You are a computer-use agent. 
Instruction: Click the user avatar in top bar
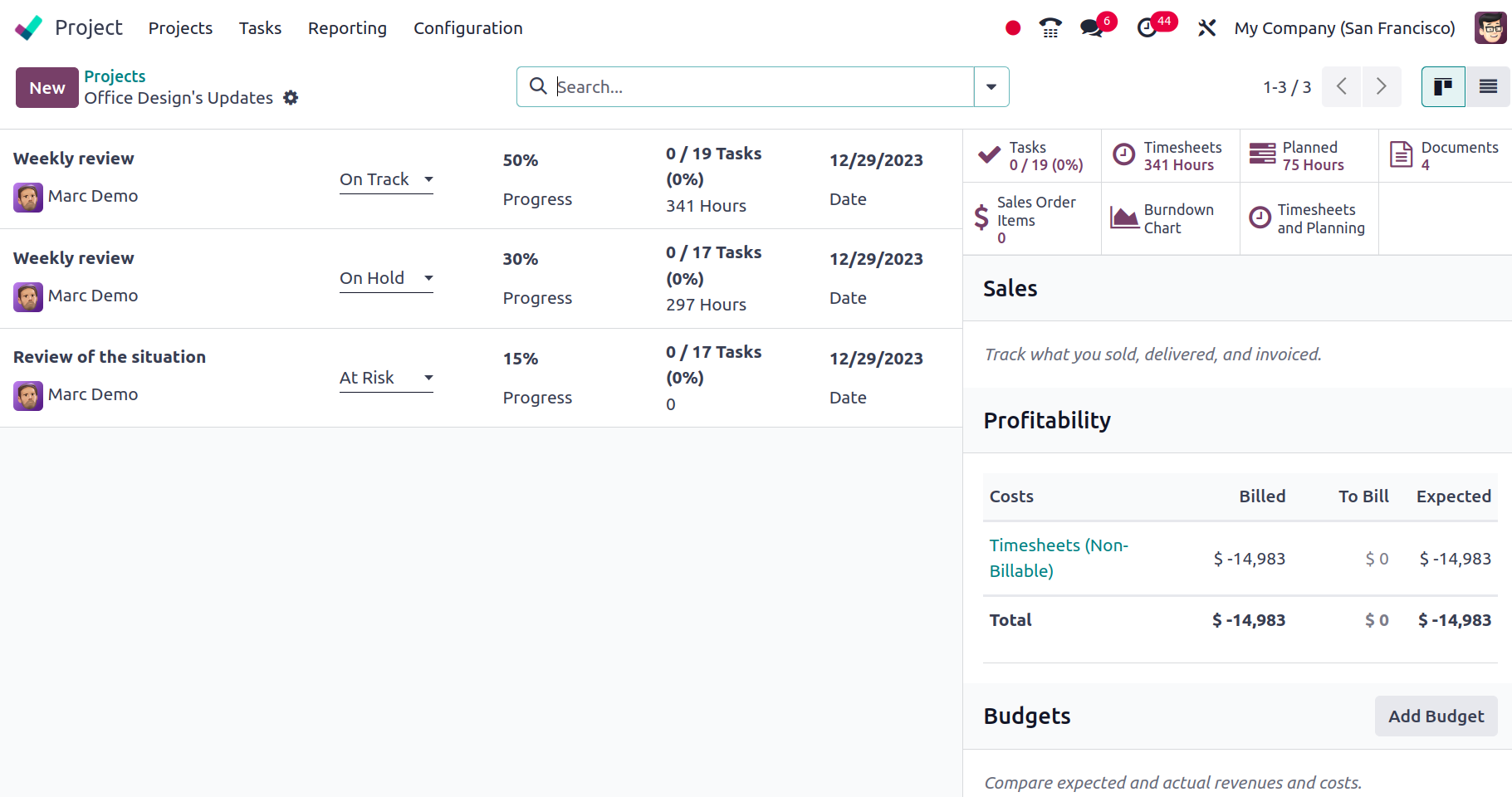[x=1490, y=28]
